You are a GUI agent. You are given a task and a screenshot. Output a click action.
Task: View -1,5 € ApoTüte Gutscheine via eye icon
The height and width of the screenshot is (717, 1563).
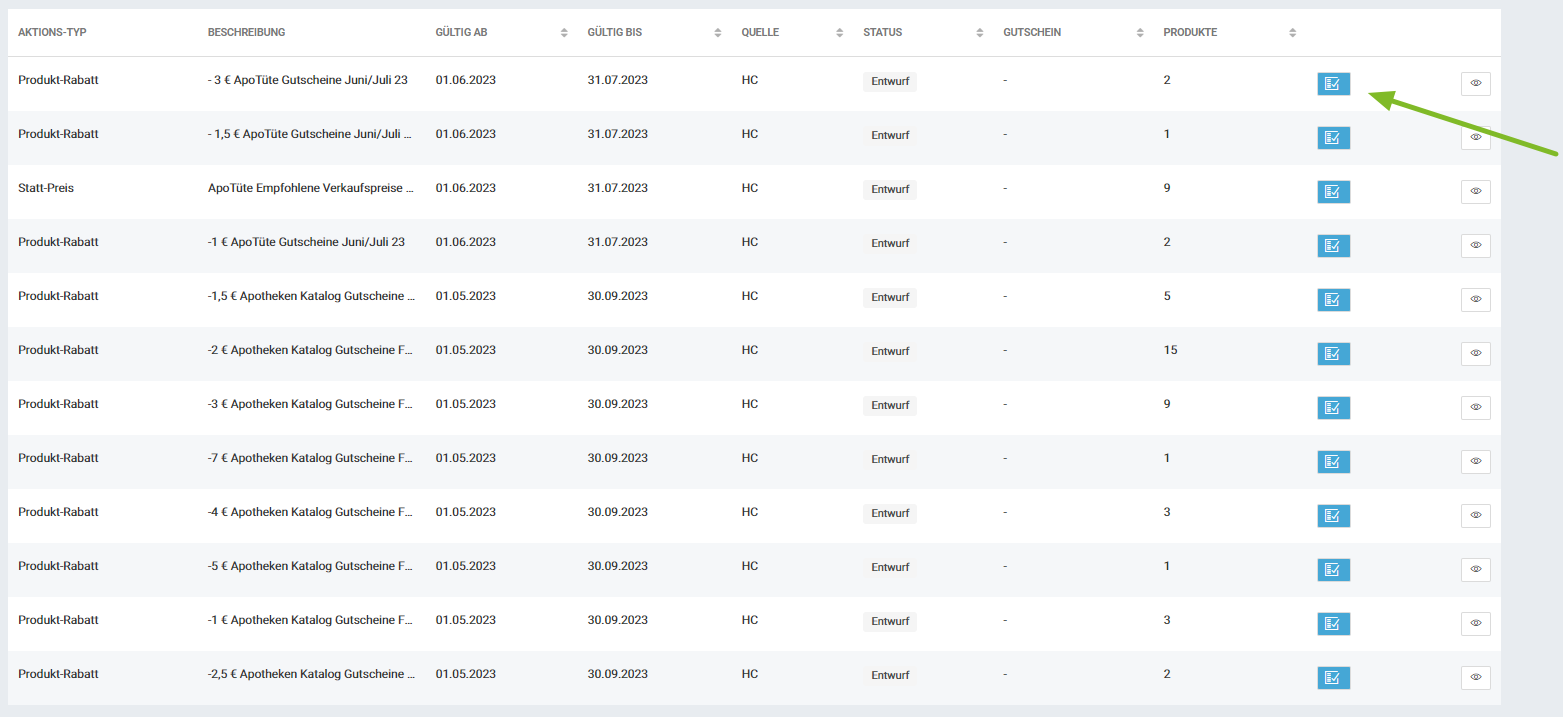click(1475, 138)
